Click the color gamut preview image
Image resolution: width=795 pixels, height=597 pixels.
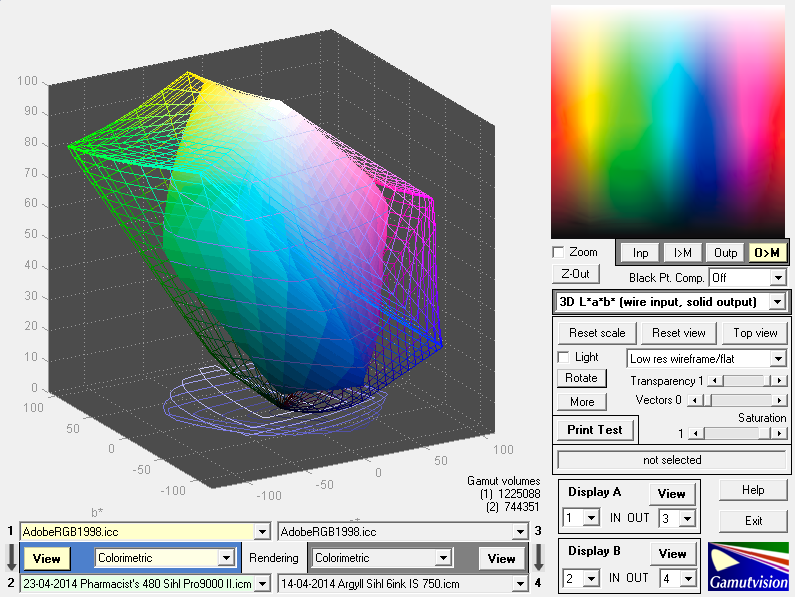[667, 121]
